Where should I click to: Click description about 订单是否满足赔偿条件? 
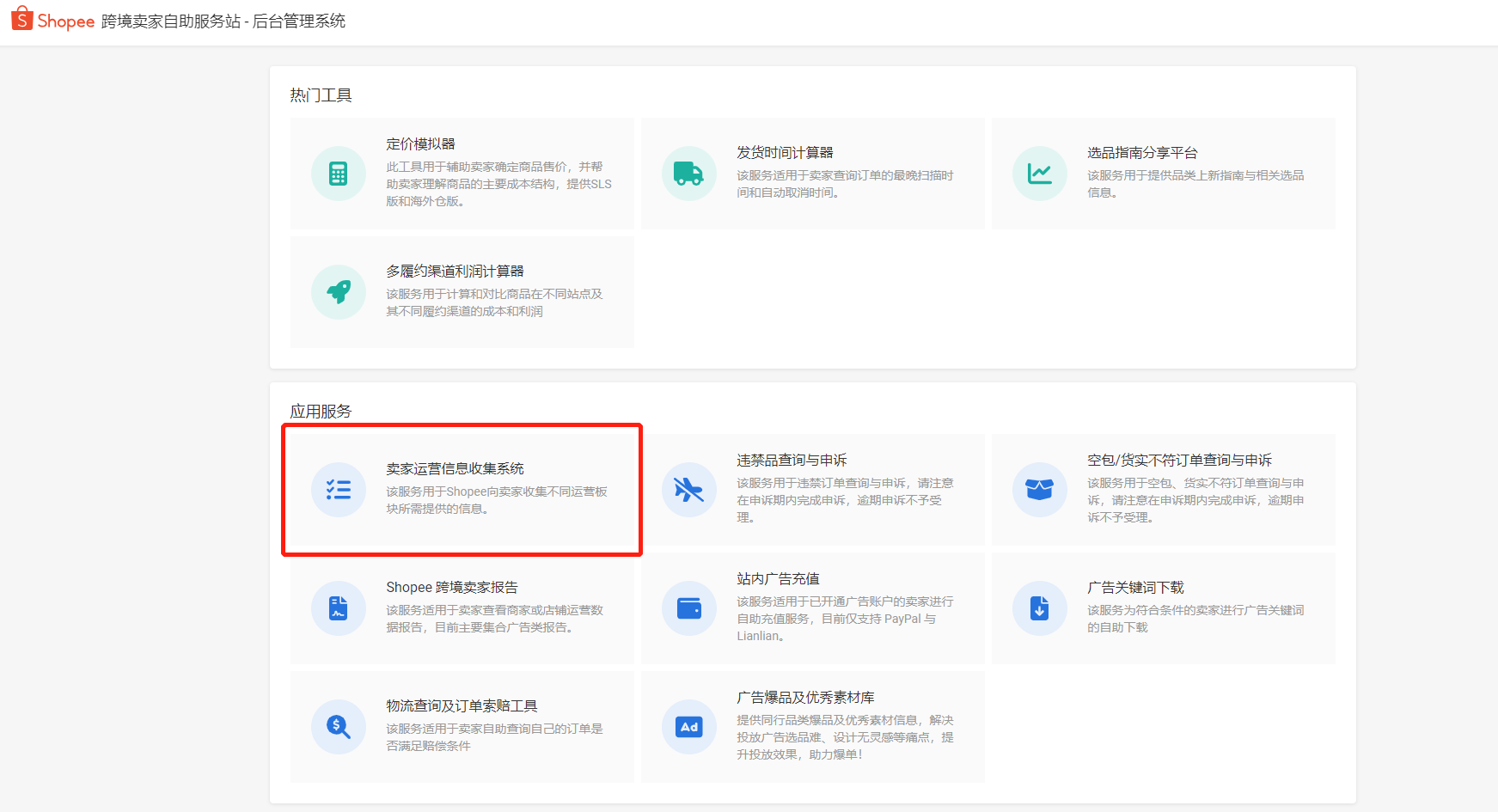pyautogui.click(x=494, y=737)
